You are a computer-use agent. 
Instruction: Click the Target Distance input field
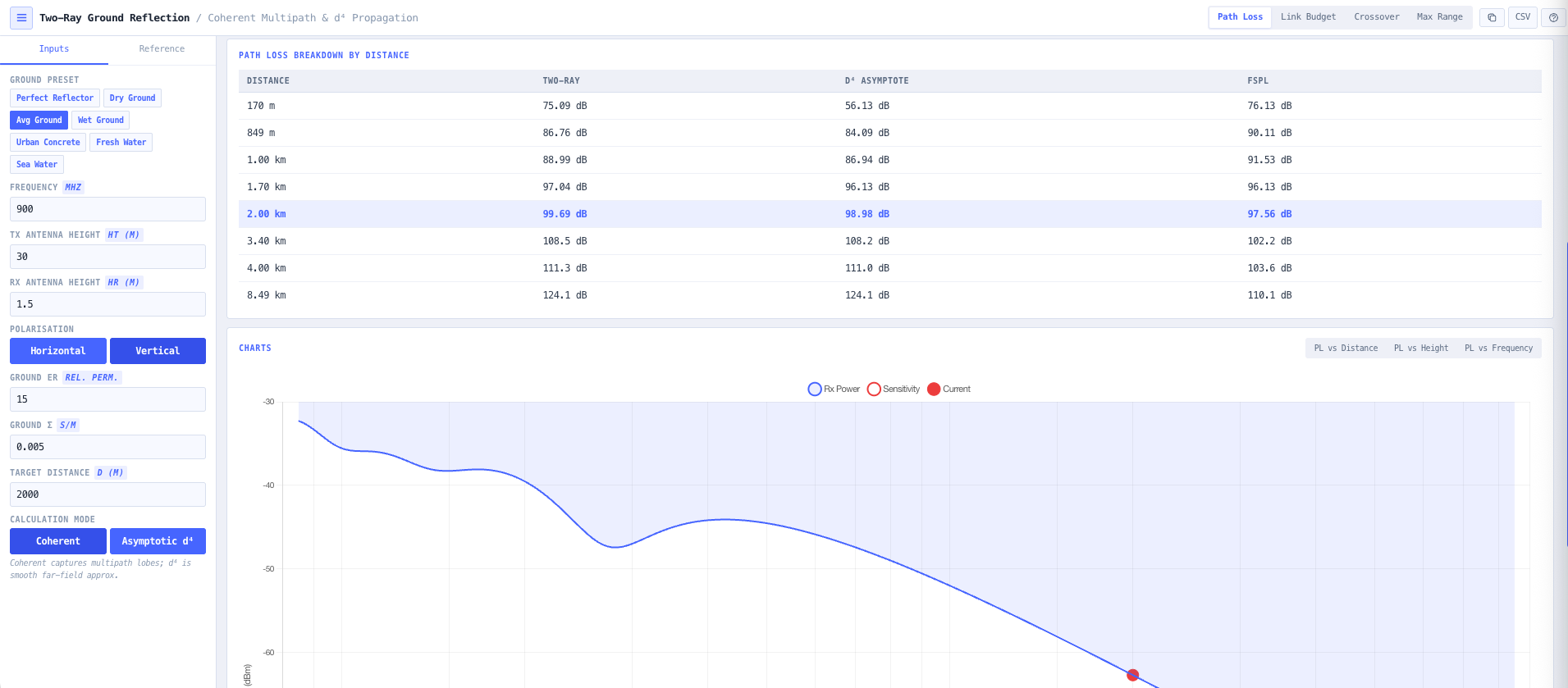(x=107, y=494)
